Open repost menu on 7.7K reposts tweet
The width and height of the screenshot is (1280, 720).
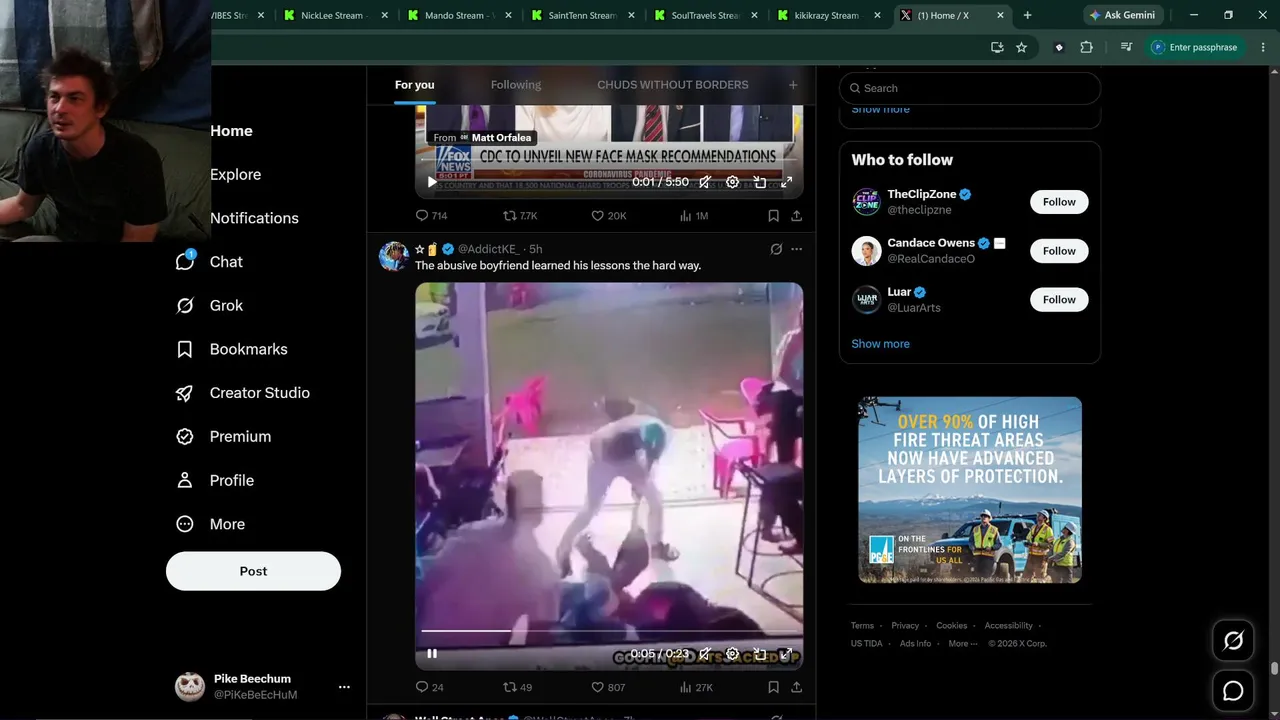click(x=520, y=215)
